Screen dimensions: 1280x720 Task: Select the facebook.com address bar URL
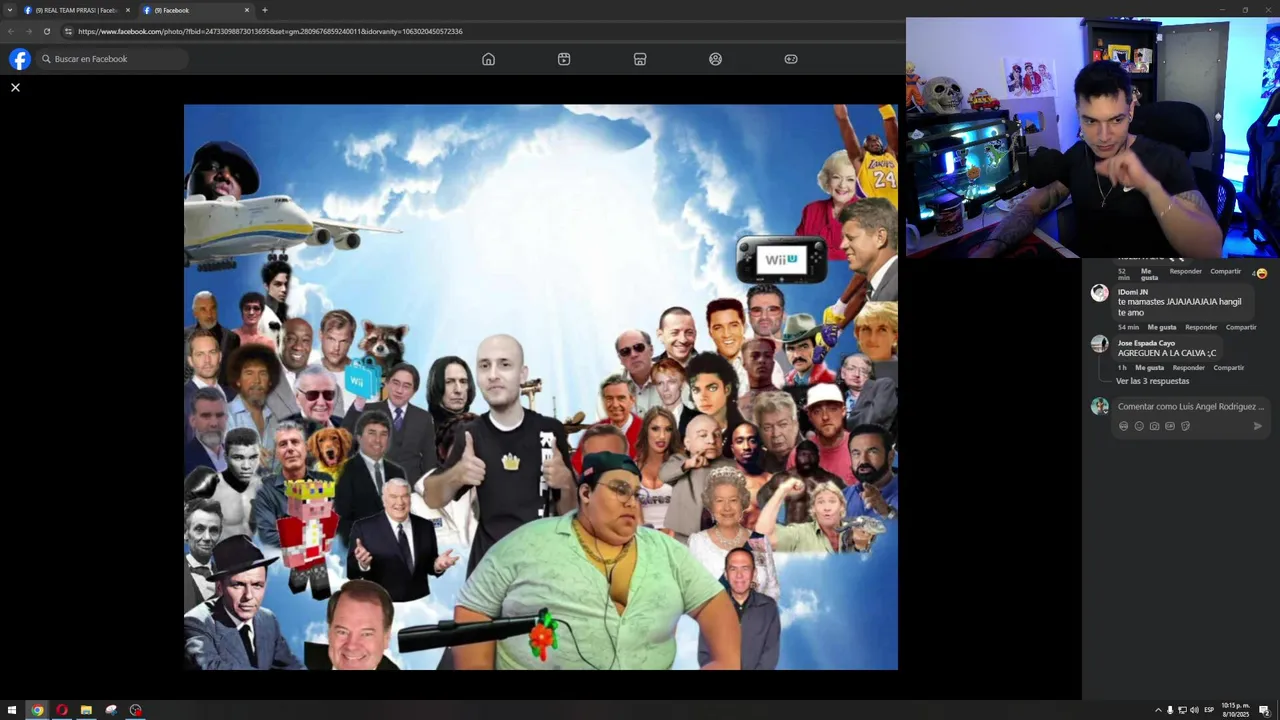click(270, 31)
